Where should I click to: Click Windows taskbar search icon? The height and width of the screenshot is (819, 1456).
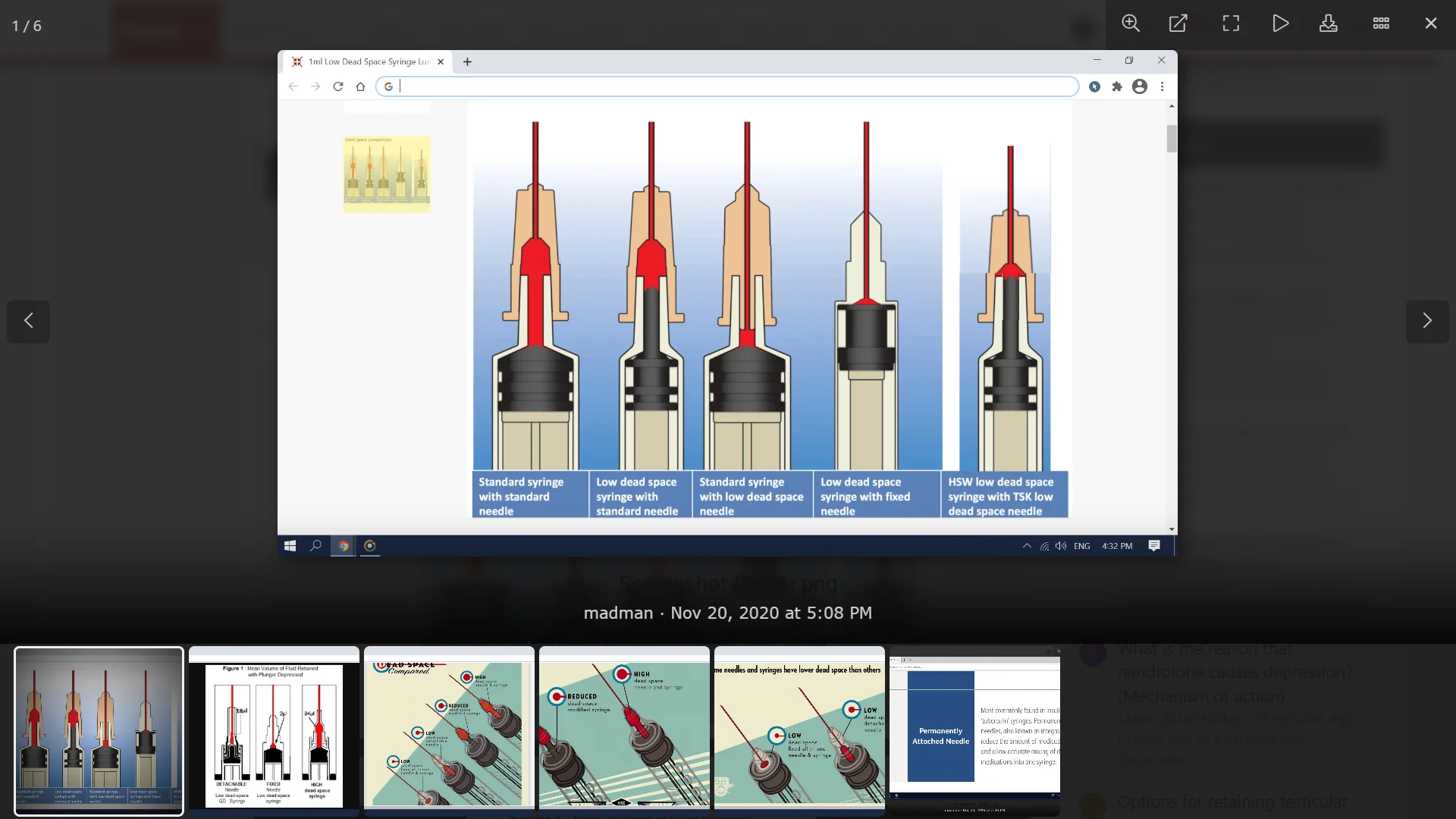(316, 546)
